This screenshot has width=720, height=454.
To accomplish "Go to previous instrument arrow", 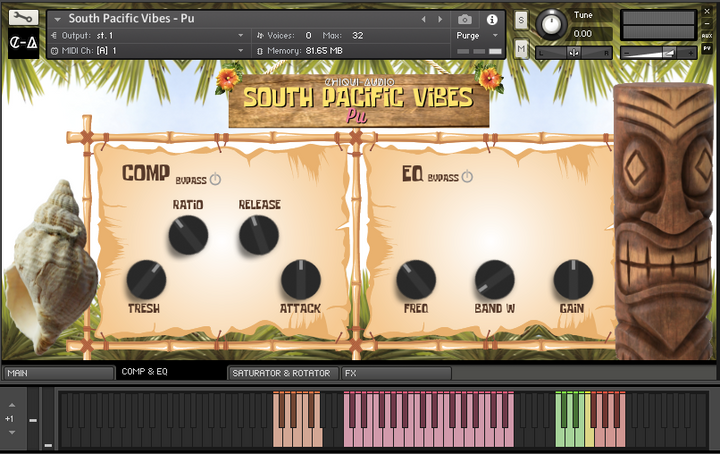I will pyautogui.click(x=424, y=19).
